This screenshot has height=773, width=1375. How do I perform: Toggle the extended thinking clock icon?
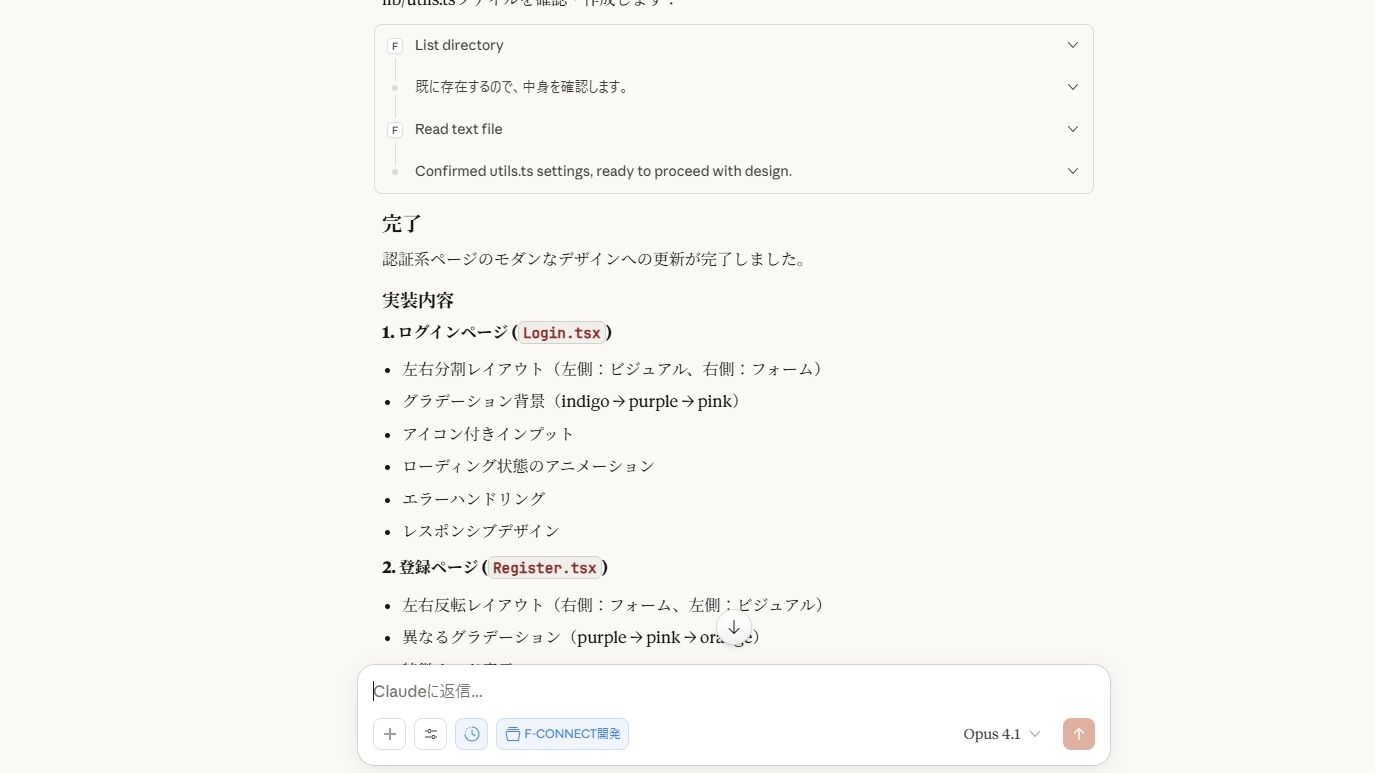click(472, 734)
